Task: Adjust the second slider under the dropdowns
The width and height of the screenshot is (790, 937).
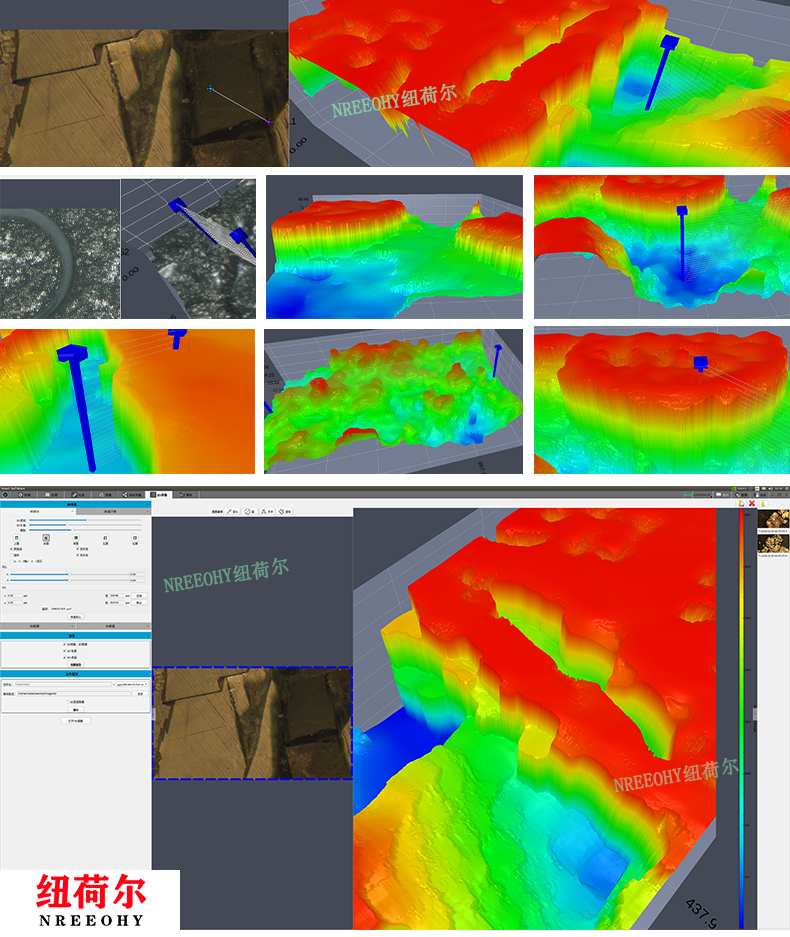Action: pyautogui.click(x=85, y=525)
